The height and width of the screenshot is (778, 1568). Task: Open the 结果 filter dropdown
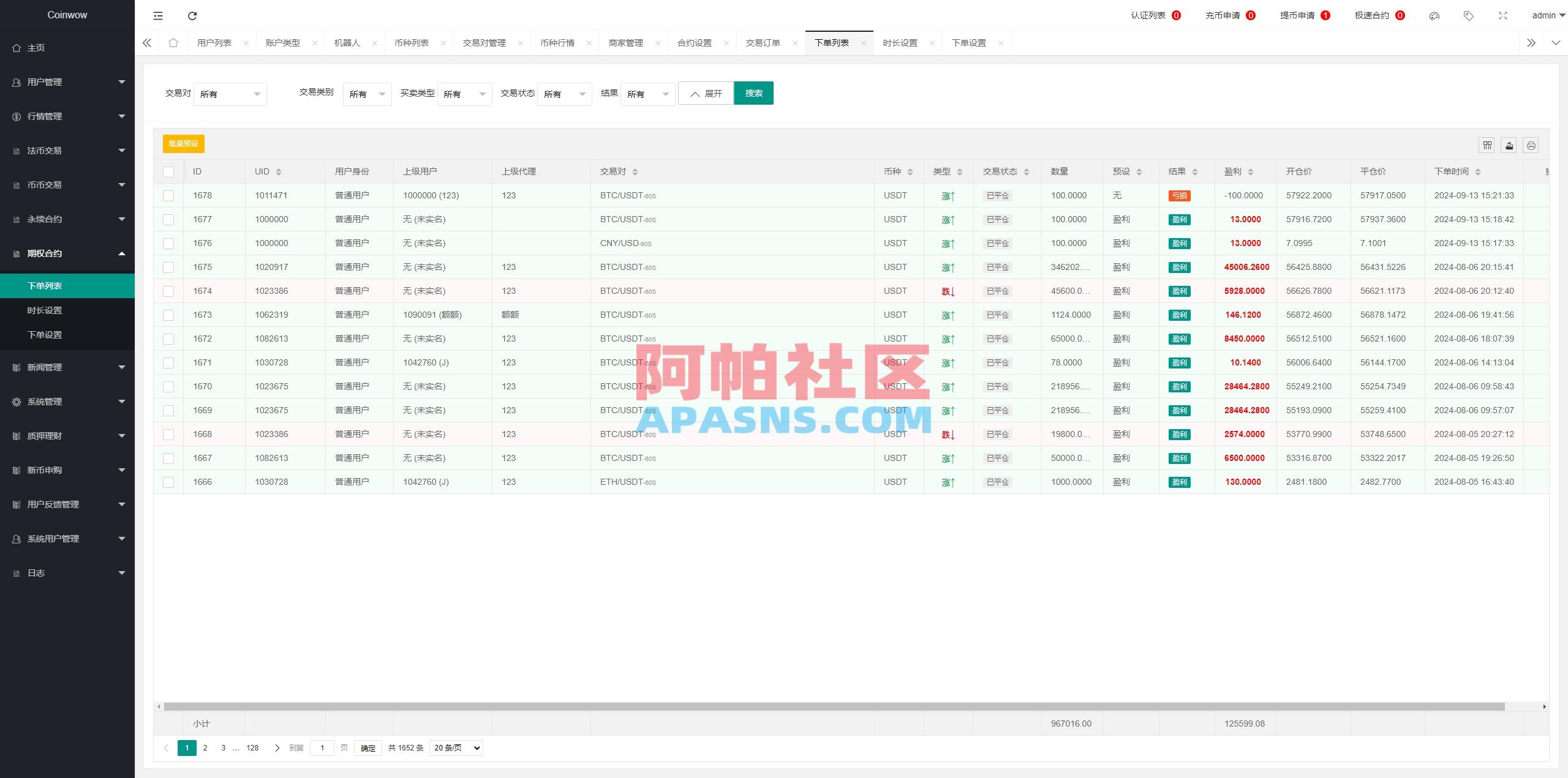(648, 94)
